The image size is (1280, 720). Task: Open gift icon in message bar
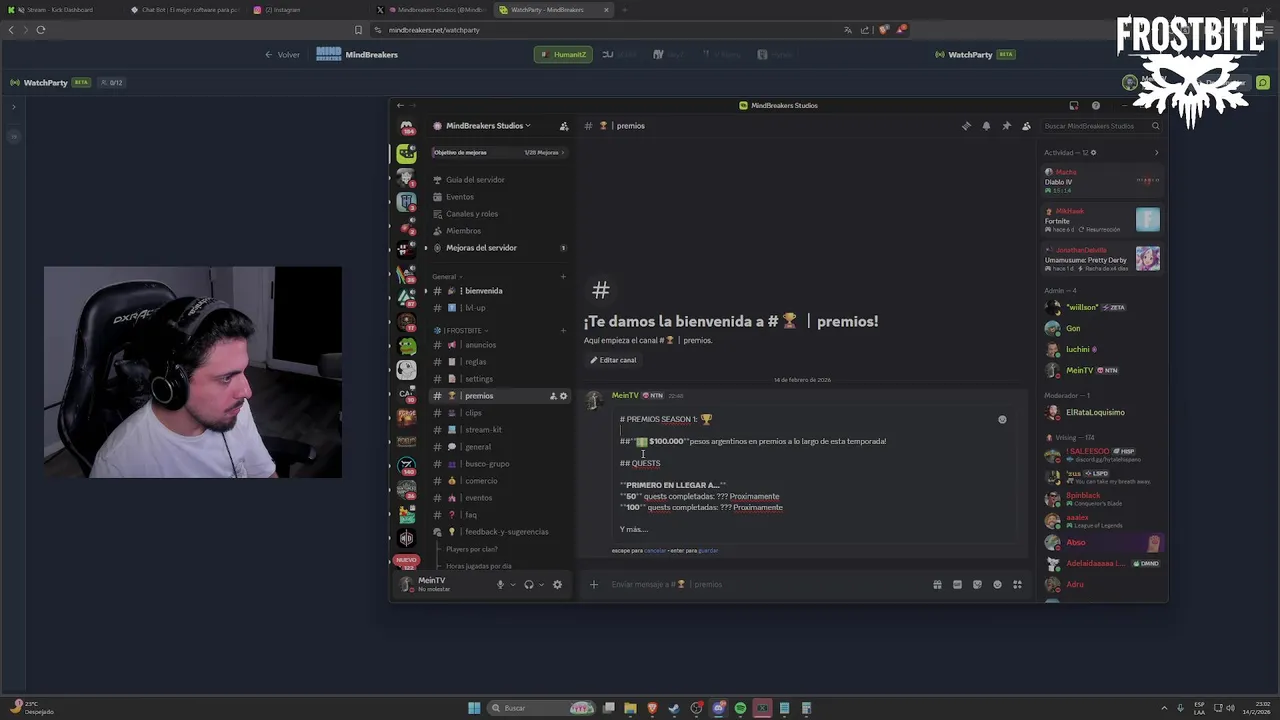pyautogui.click(x=937, y=585)
